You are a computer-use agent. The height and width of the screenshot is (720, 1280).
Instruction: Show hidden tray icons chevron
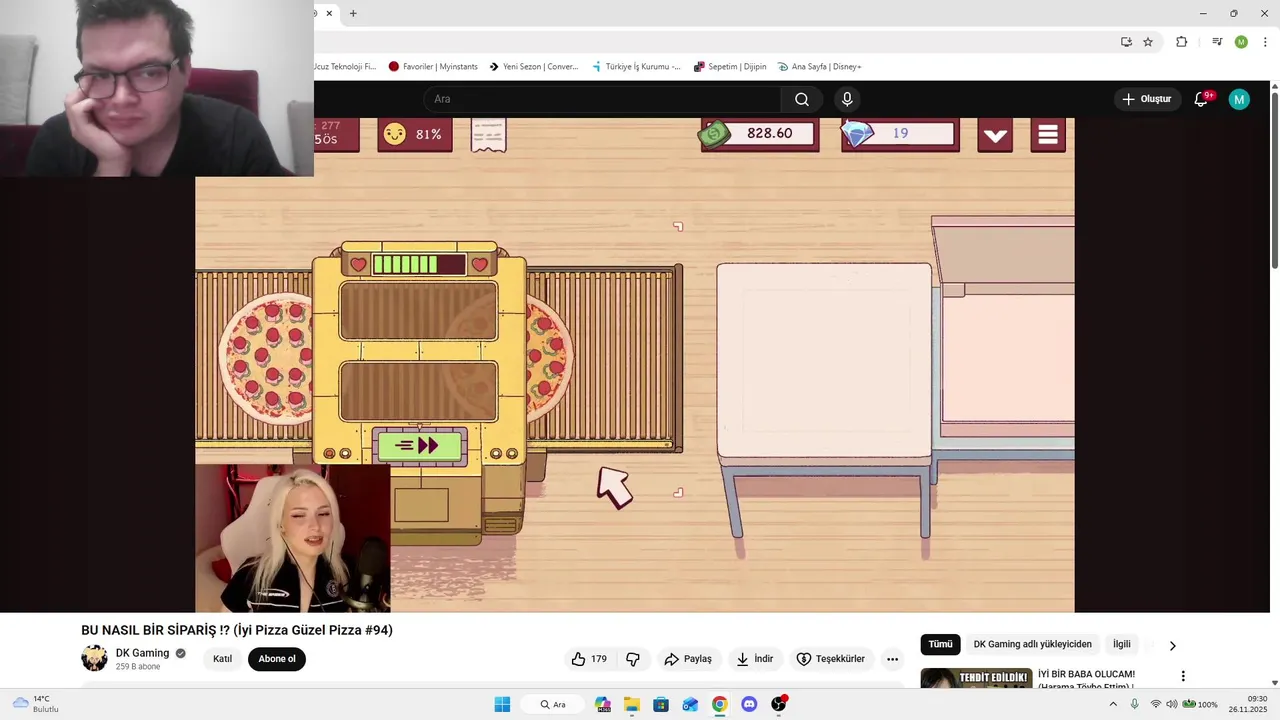(1113, 704)
